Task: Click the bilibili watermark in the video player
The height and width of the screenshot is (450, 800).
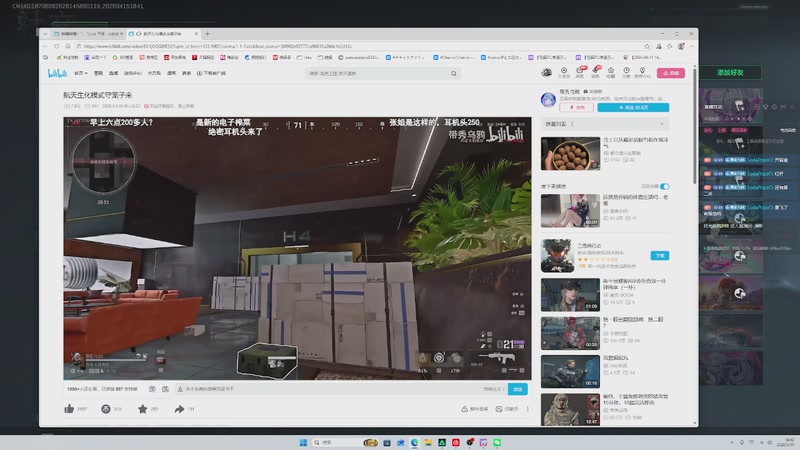Action: click(x=505, y=135)
